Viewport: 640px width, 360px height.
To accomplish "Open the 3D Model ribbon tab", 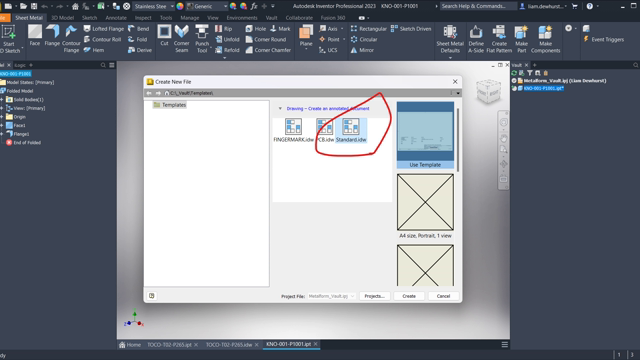I will (62, 18).
